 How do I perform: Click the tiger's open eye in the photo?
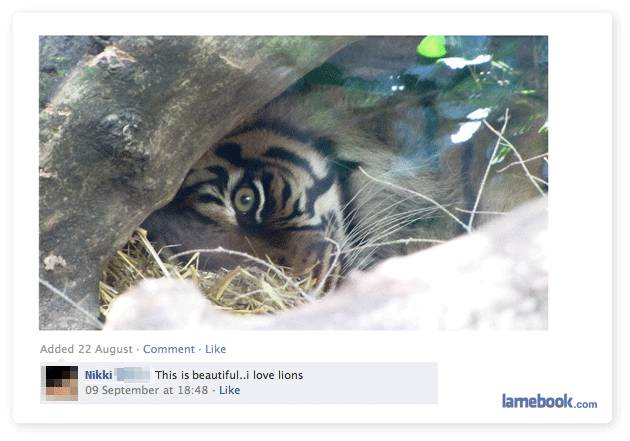pyautogui.click(x=244, y=199)
